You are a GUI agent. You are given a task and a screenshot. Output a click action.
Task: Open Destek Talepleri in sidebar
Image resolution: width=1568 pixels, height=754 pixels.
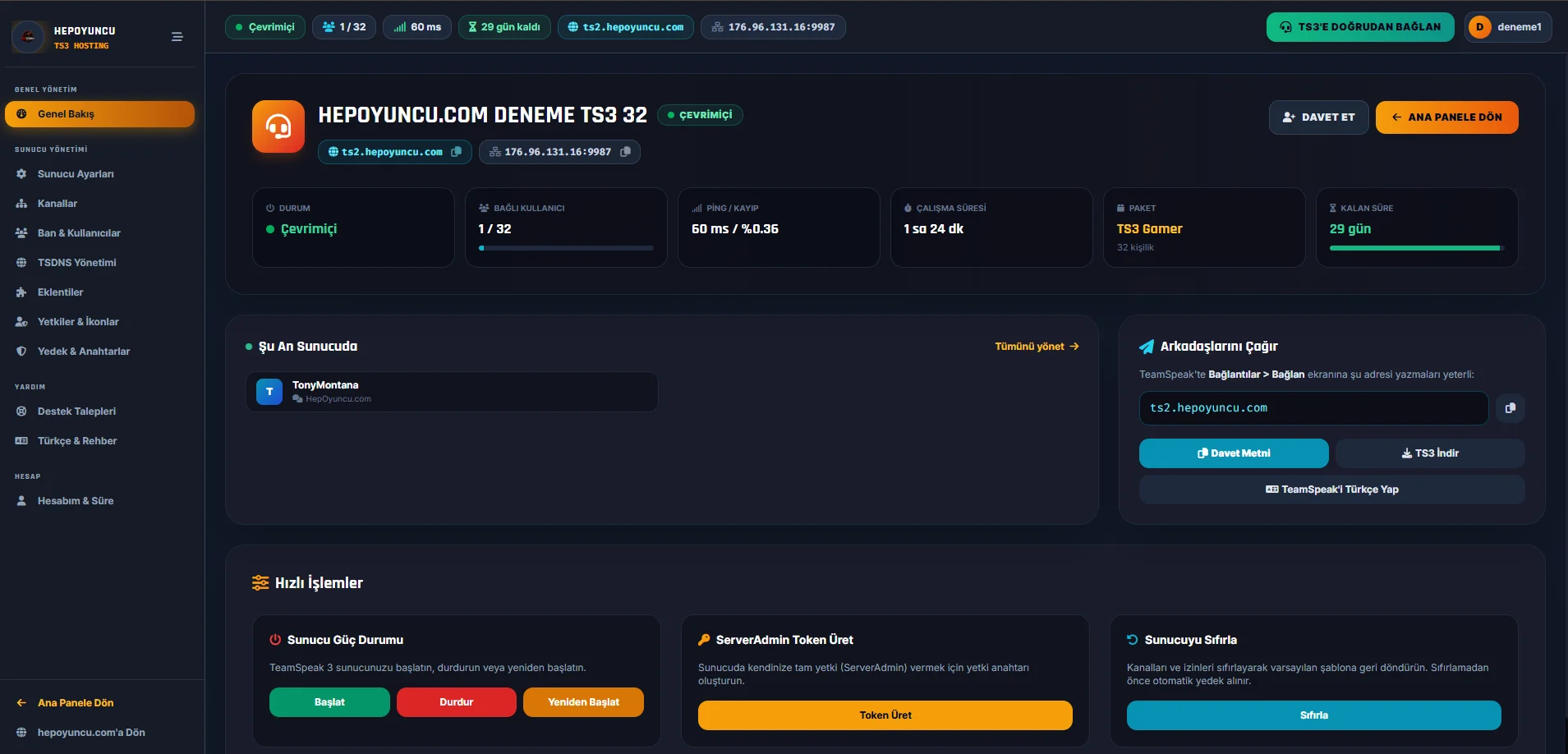coord(99,411)
